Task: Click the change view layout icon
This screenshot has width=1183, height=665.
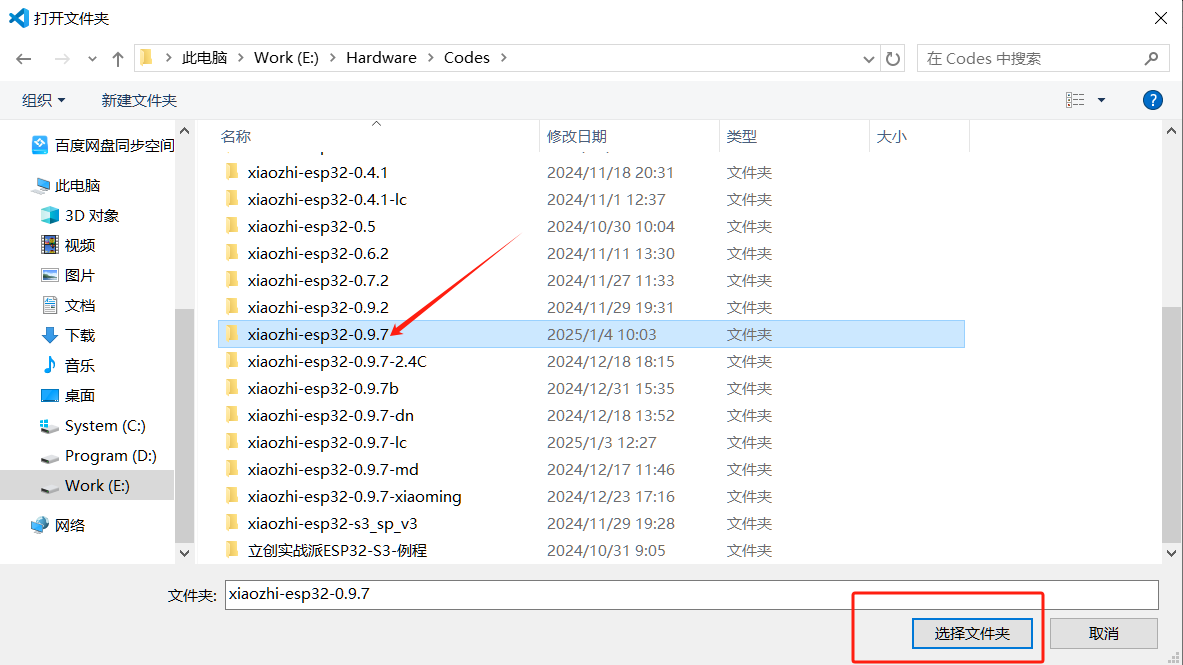Action: (1075, 100)
